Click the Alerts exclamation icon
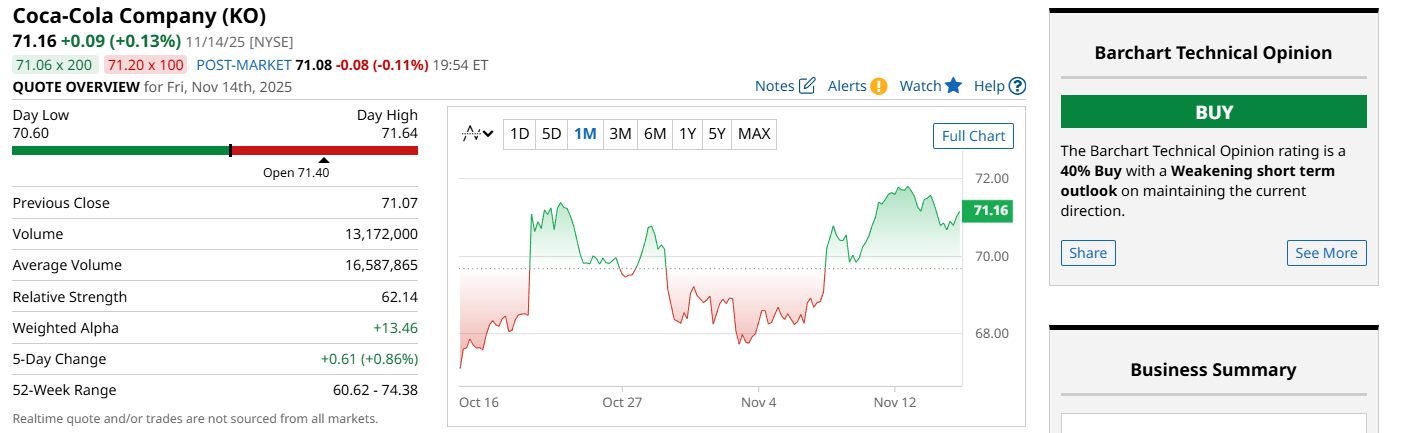The image size is (1422, 433). tap(879, 86)
